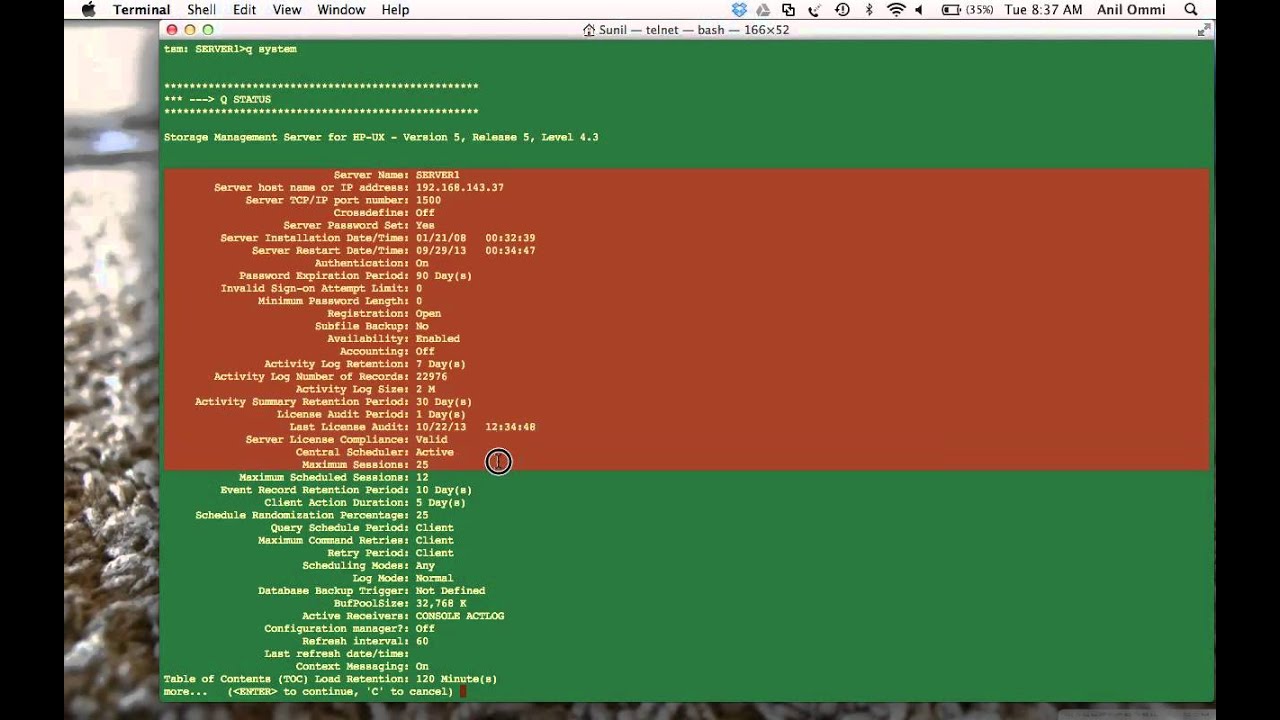Open the volume control icon
The width and height of the screenshot is (1280, 720).
click(919, 10)
